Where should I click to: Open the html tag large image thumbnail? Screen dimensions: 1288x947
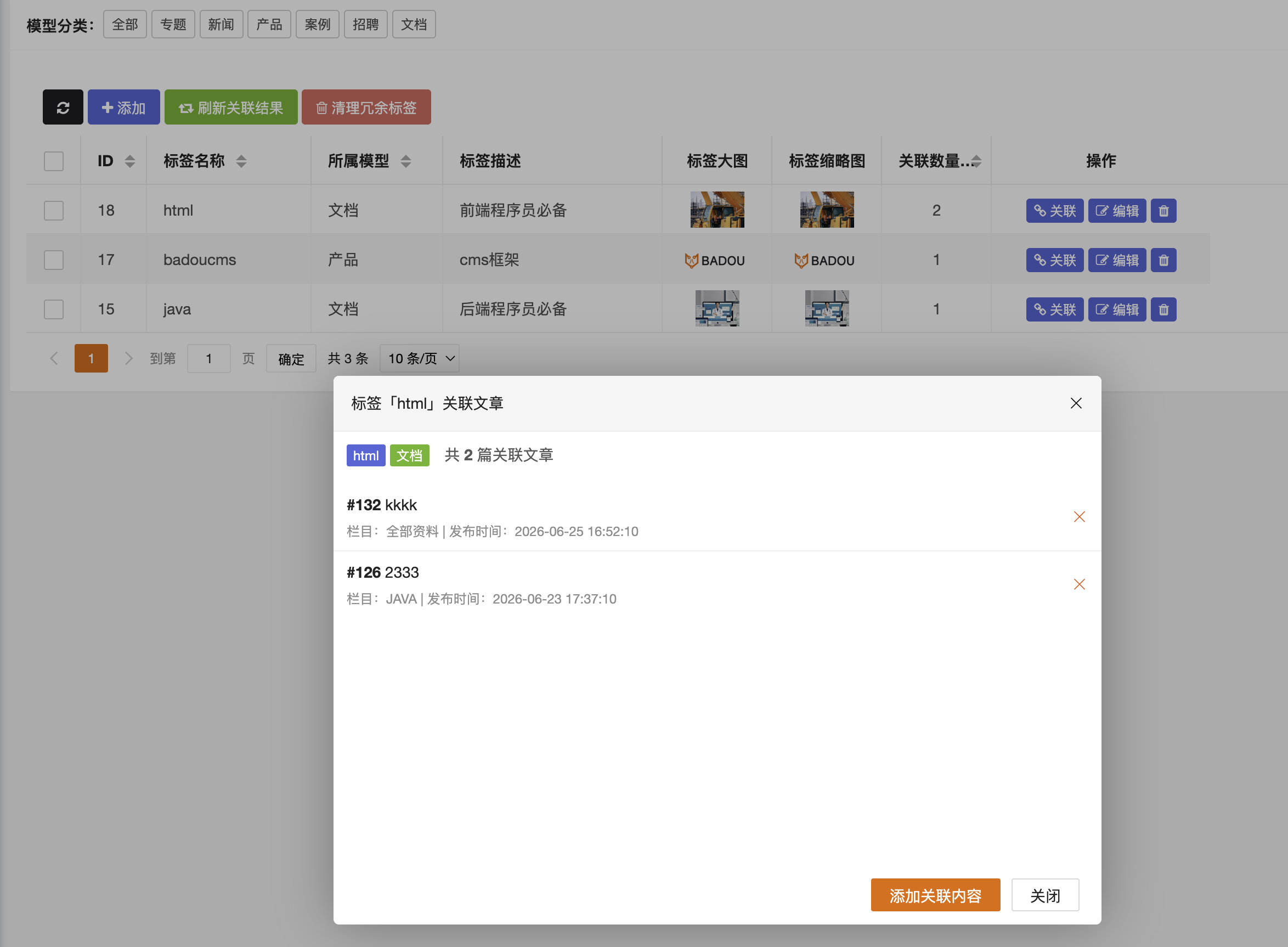pyautogui.click(x=717, y=210)
